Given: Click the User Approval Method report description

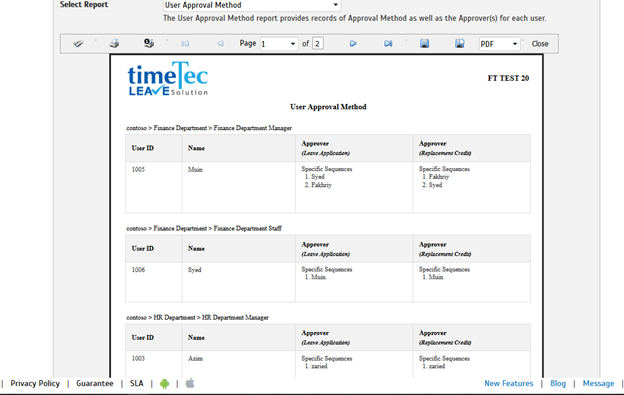Looking at the screenshot, I should 354,18.
